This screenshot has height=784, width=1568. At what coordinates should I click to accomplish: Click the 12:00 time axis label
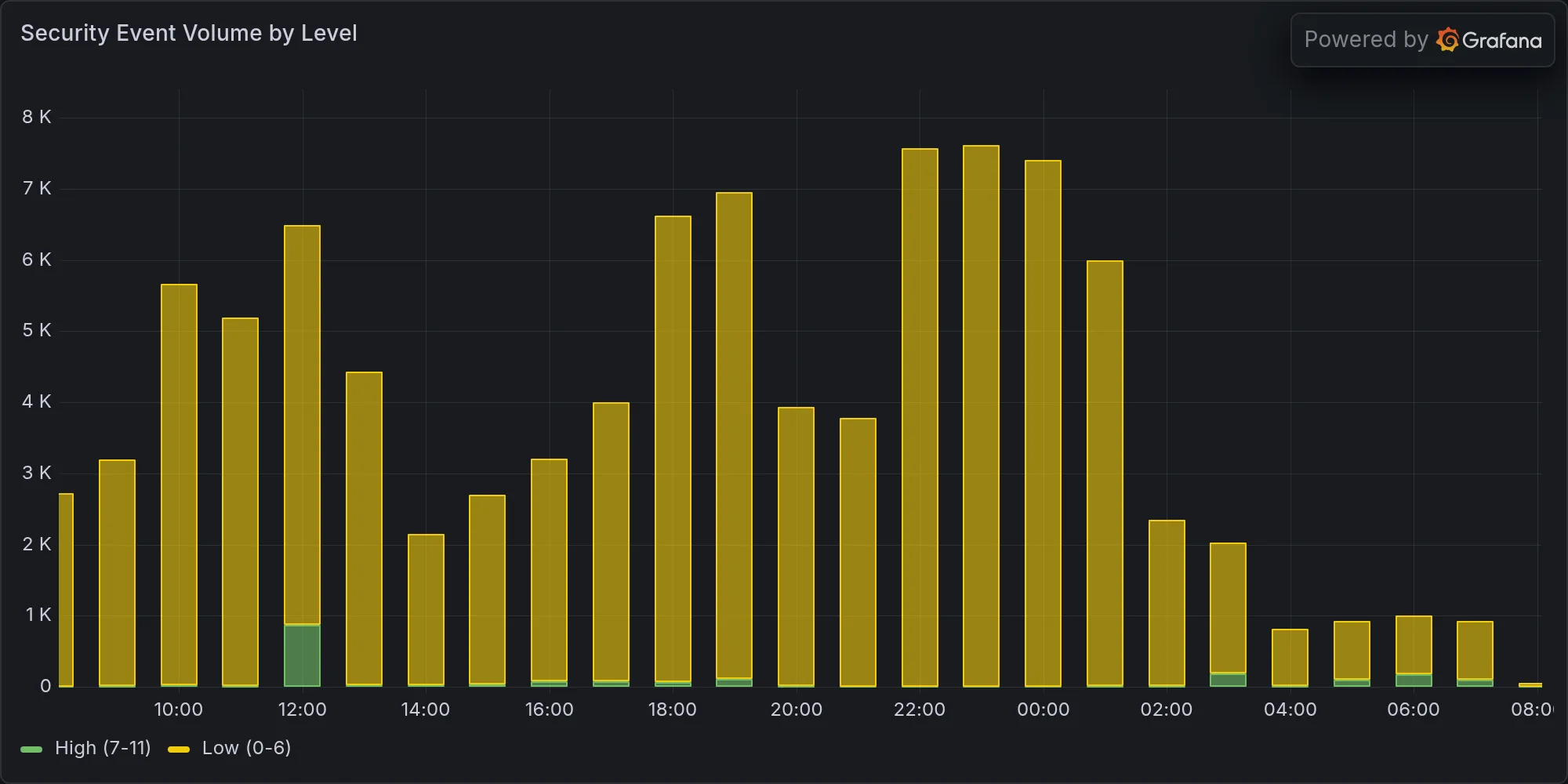pyautogui.click(x=302, y=710)
